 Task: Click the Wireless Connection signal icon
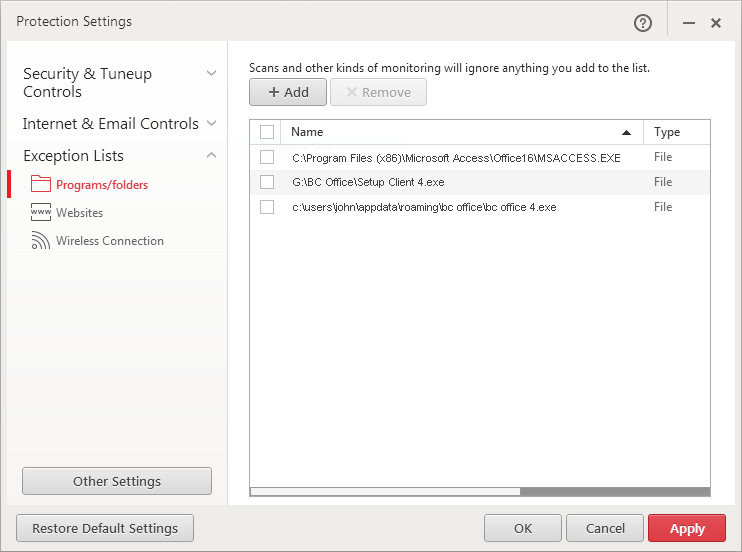coord(40,241)
